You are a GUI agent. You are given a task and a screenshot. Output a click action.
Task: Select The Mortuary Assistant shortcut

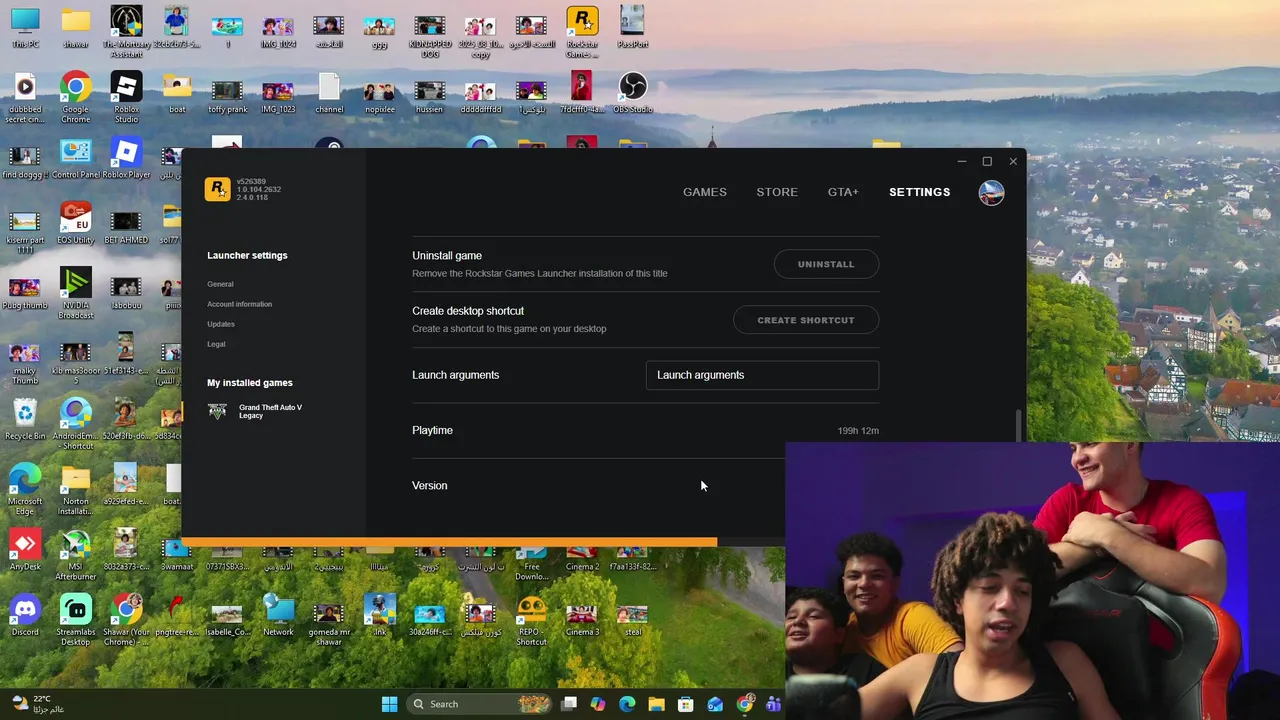(x=126, y=32)
